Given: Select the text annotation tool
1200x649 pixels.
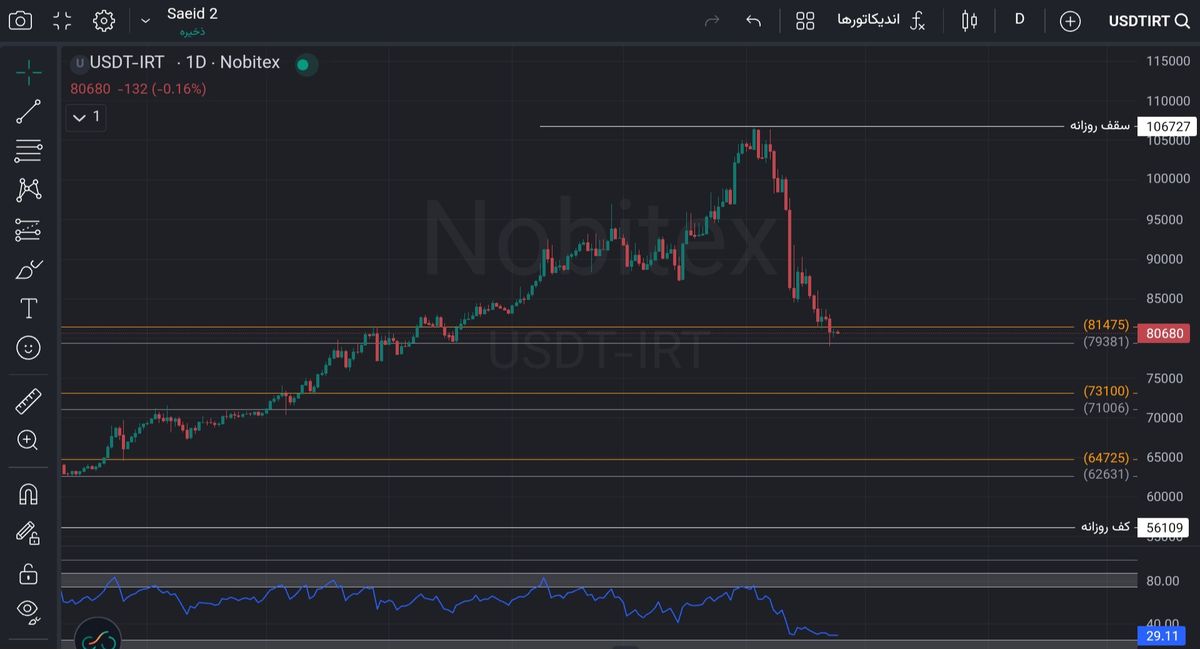Looking at the screenshot, I should 29,308.
